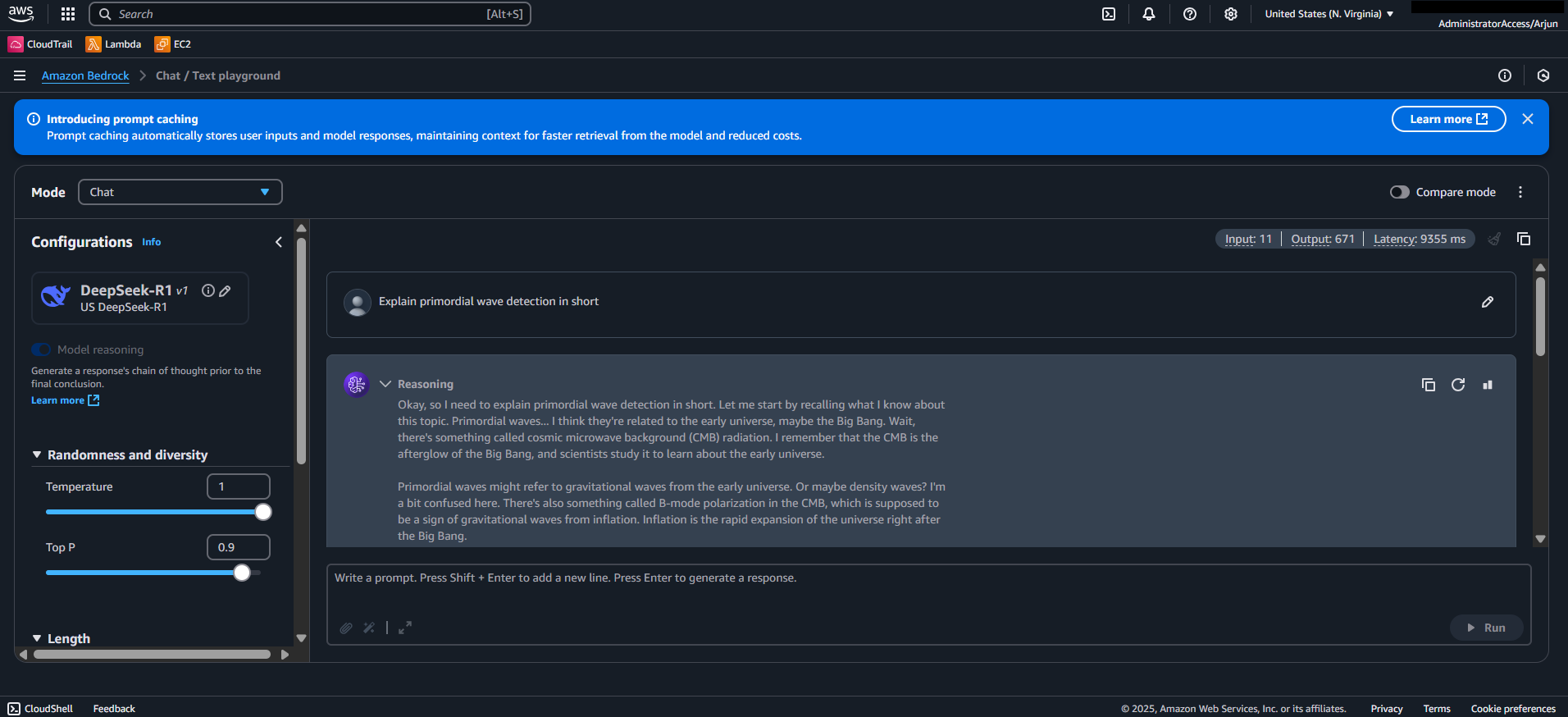
Task: Click Learn more in prompt caching banner
Action: (1448, 119)
